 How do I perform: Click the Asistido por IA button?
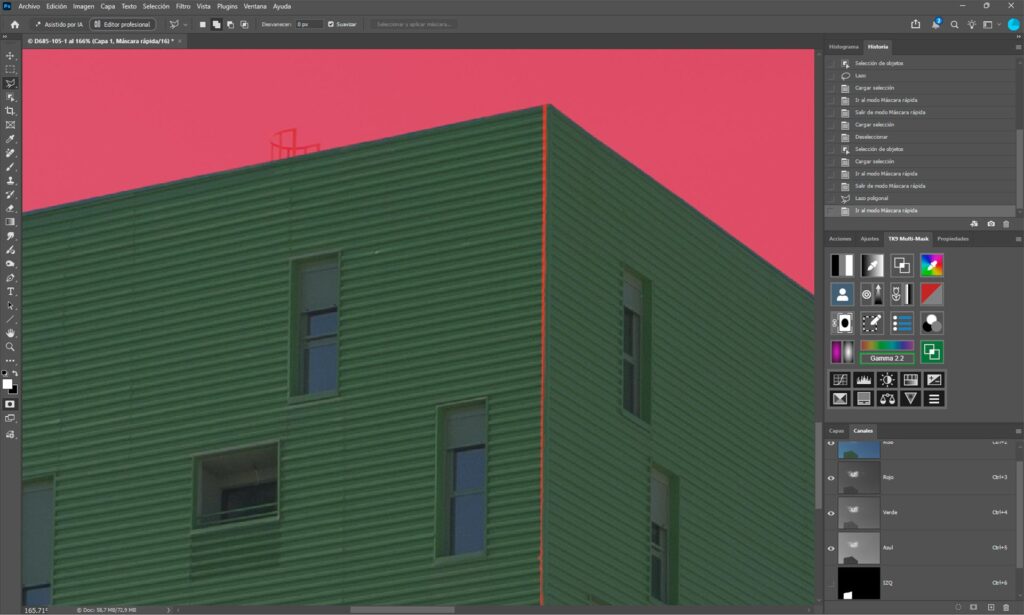[x=59, y=25]
